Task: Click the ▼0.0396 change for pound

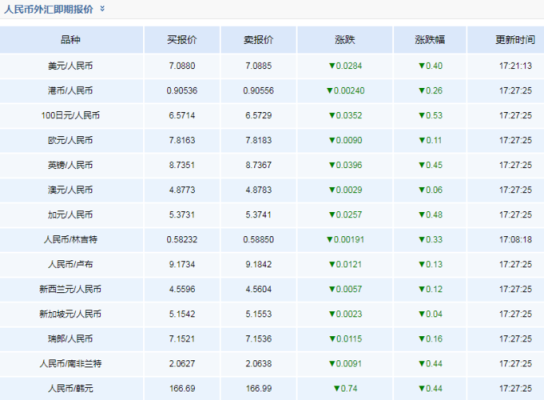Action: tap(345, 165)
